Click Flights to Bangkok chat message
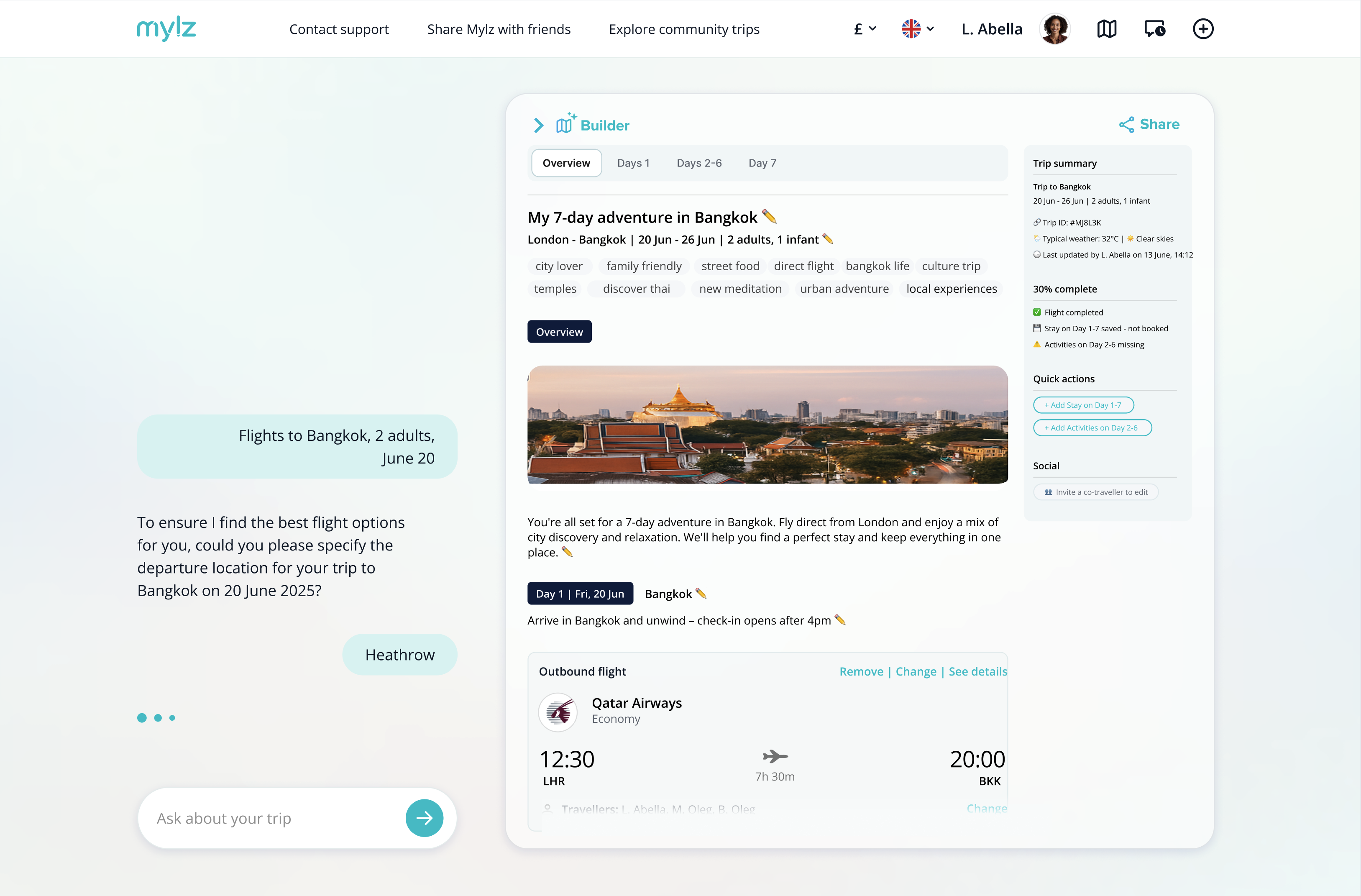1361x896 pixels. point(297,447)
